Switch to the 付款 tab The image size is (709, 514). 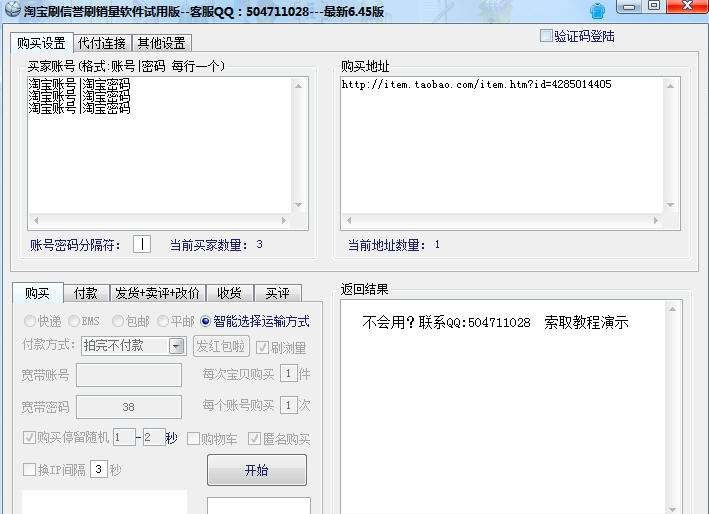point(86,293)
